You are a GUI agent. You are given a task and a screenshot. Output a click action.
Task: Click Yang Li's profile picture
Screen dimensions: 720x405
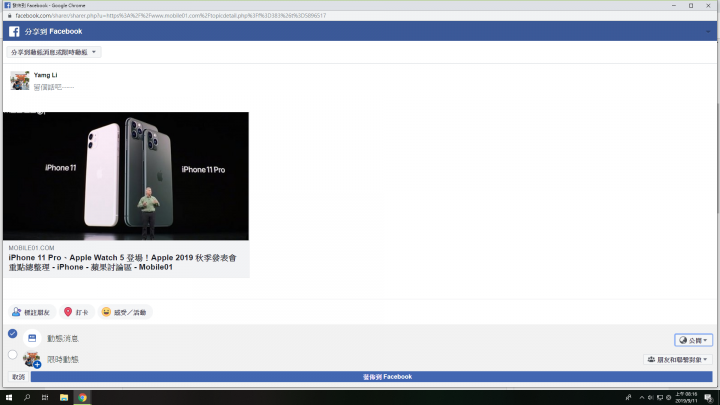[20, 80]
